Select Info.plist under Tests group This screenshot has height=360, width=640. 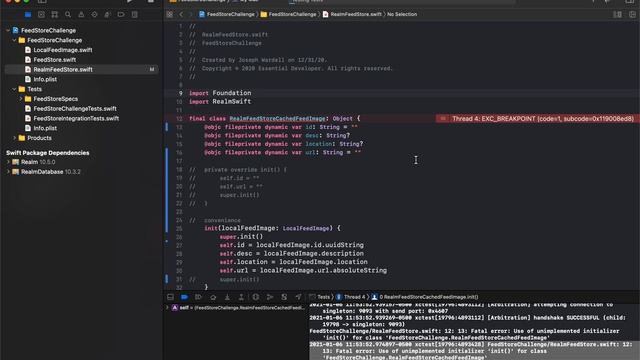(45, 128)
